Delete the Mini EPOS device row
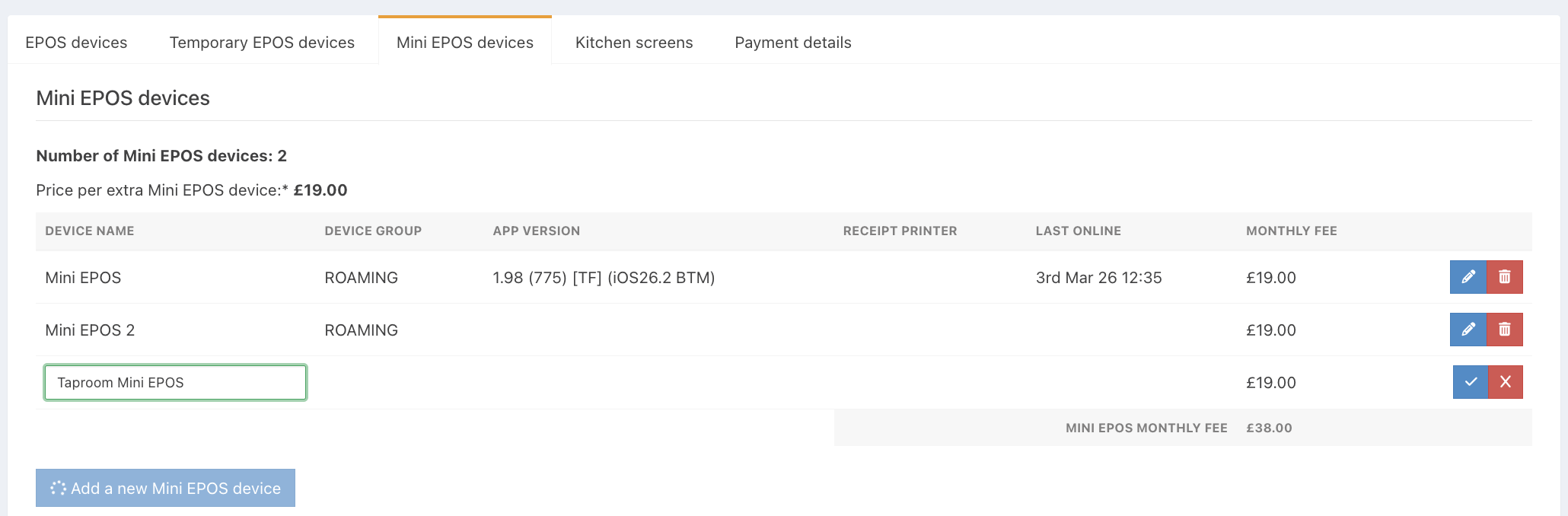The width and height of the screenshot is (1568, 516). [x=1505, y=277]
